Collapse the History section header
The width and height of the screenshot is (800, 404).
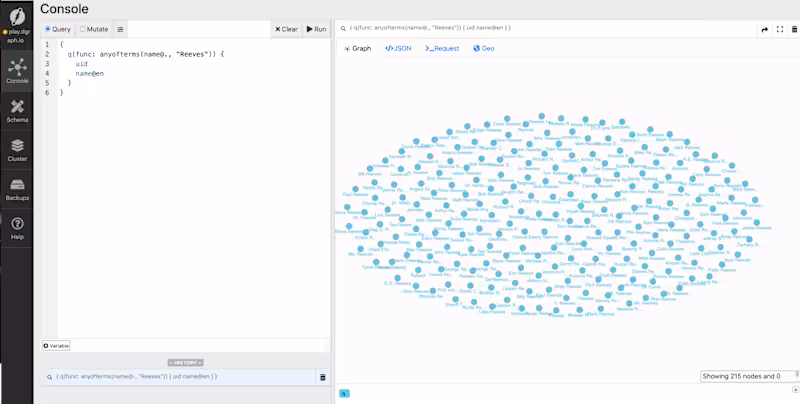[x=185, y=363]
